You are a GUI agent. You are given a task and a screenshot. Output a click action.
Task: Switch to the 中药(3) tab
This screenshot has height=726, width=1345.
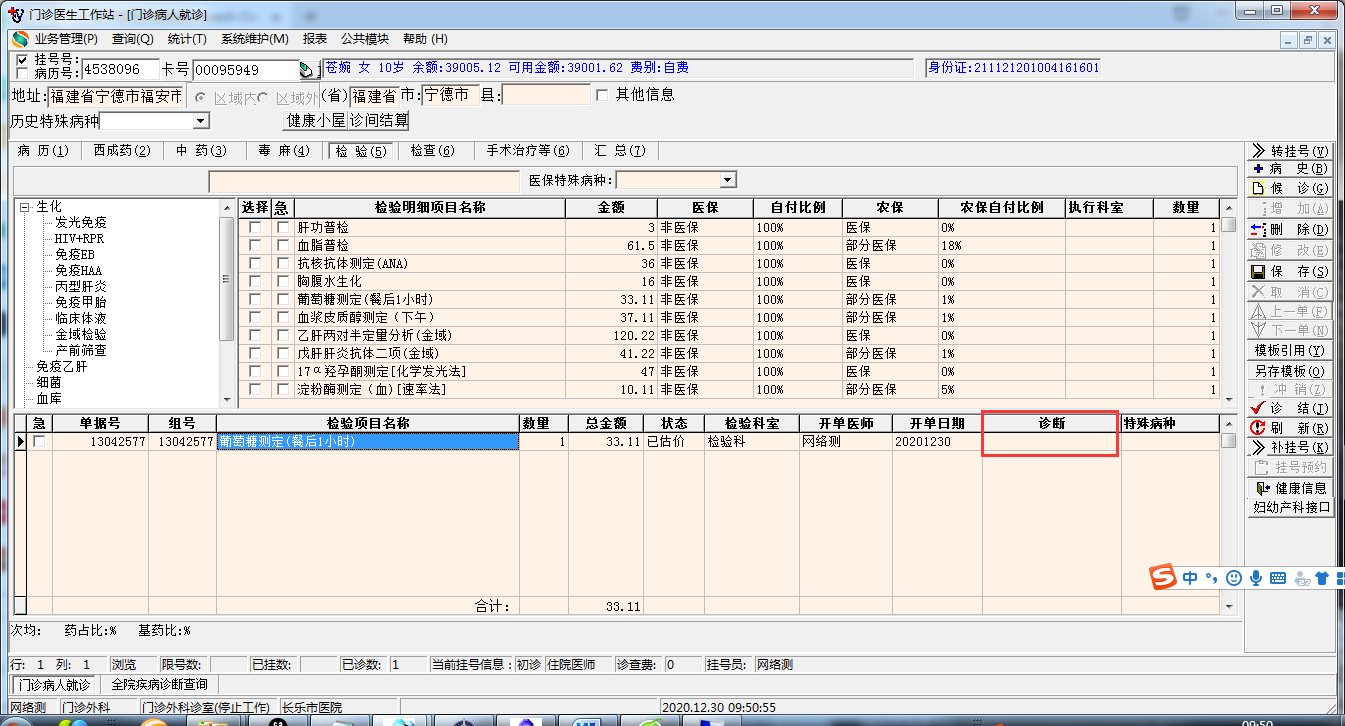click(201, 151)
